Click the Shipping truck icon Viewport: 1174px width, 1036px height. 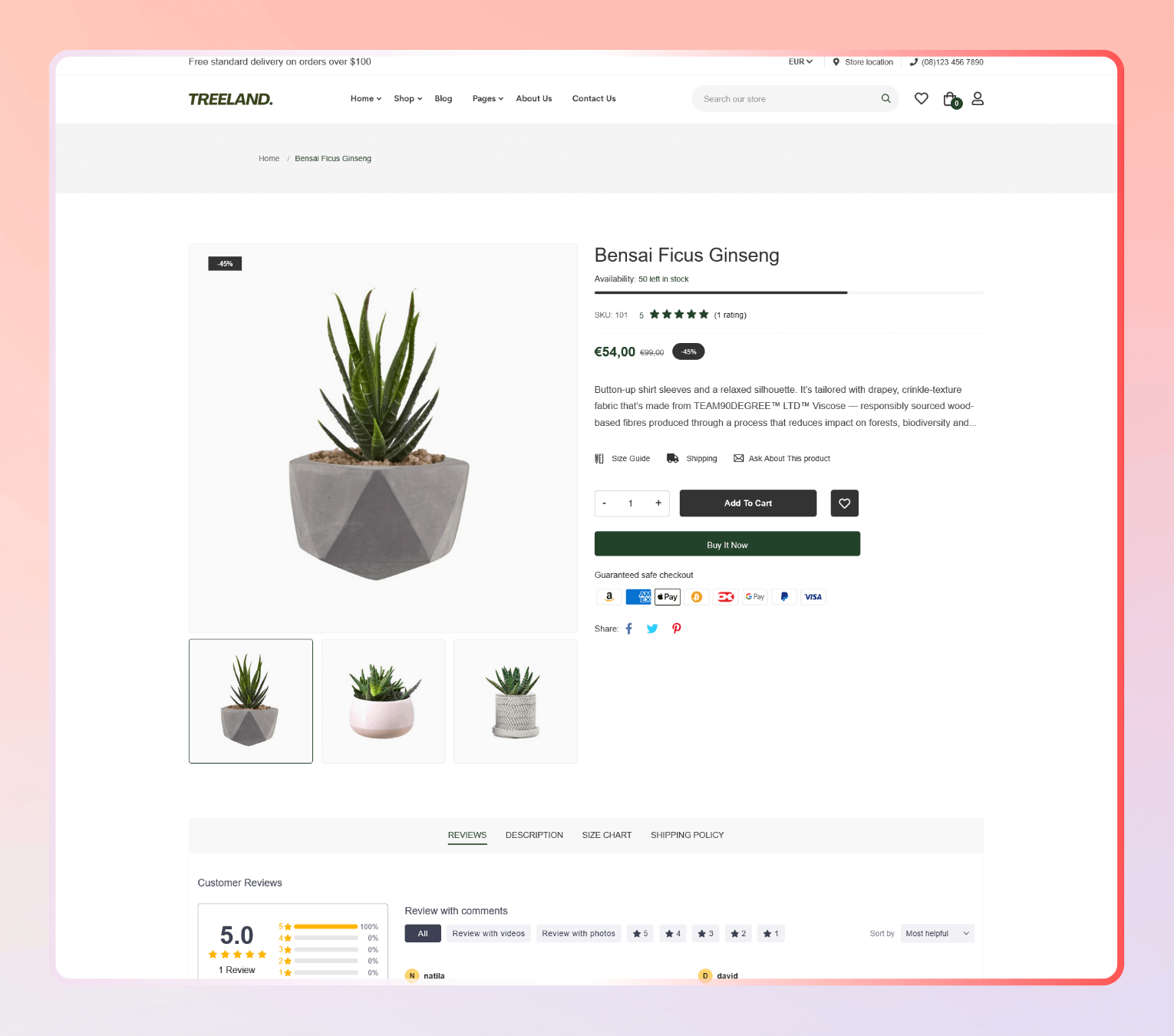(x=673, y=458)
